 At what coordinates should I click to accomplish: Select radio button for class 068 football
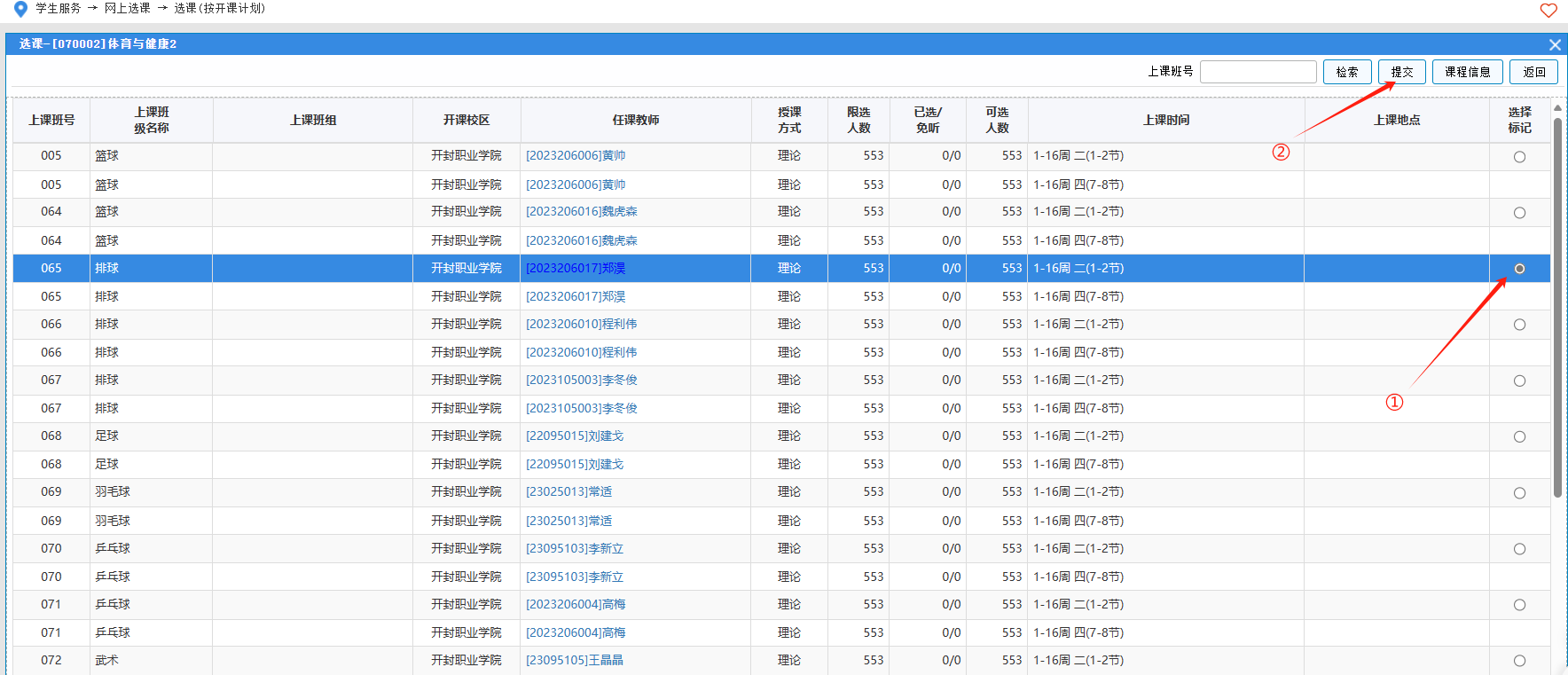pyautogui.click(x=1519, y=437)
